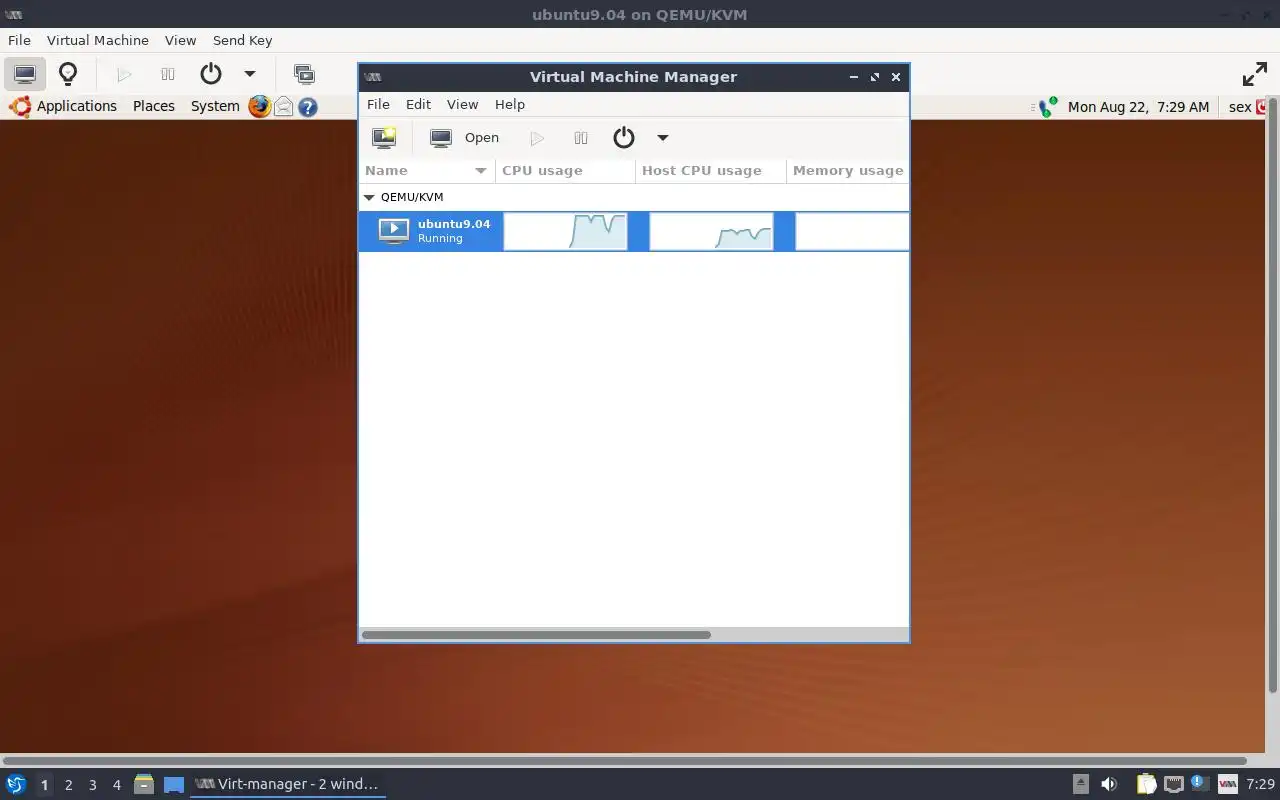The height and width of the screenshot is (800, 1280).
Task: Click the update notification tray icon
Action: click(1199, 783)
